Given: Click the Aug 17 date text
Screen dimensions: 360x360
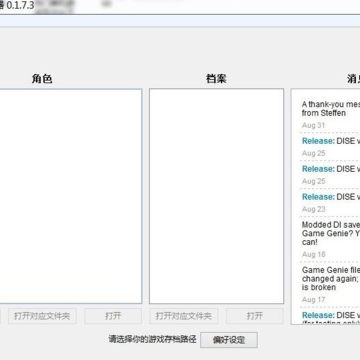Looking at the screenshot, I should (x=313, y=300).
